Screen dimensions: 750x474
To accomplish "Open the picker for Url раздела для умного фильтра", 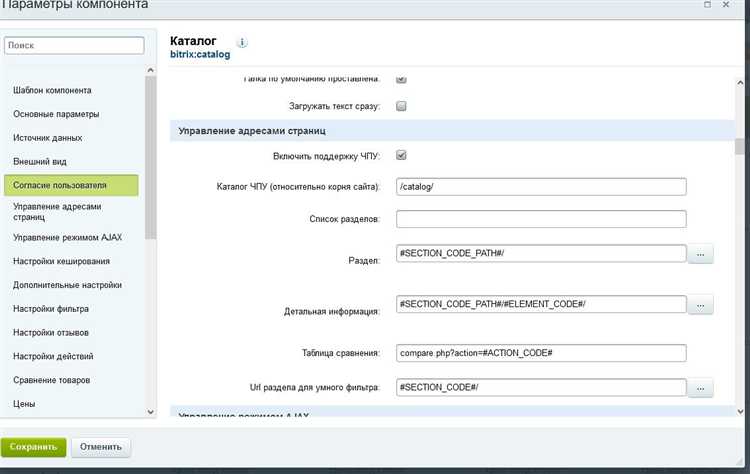I will click(x=700, y=388).
